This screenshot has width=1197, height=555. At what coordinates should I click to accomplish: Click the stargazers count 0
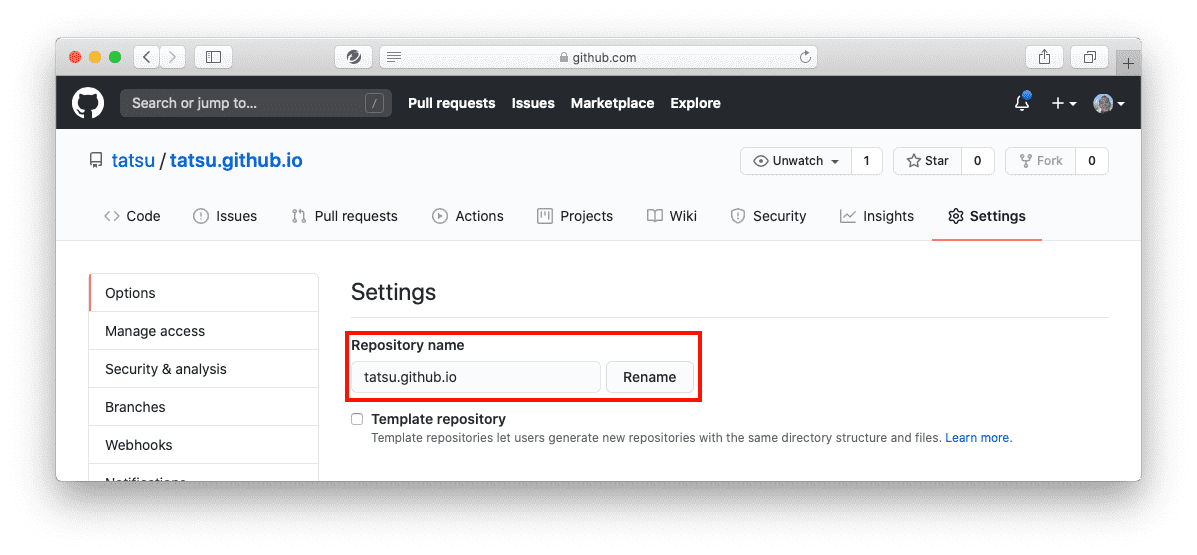point(978,161)
